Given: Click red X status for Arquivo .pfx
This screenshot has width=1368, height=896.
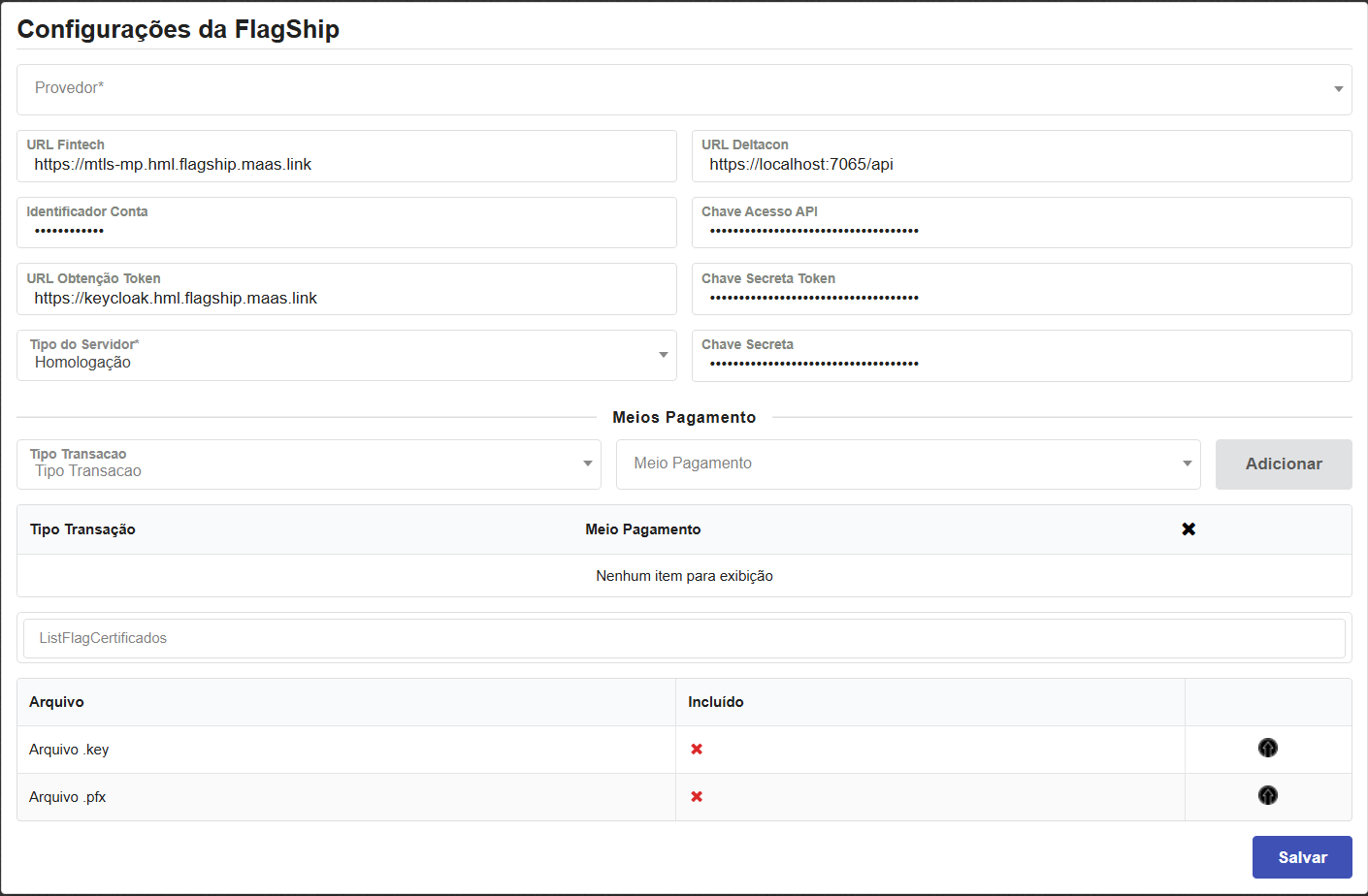Looking at the screenshot, I should coord(697,797).
